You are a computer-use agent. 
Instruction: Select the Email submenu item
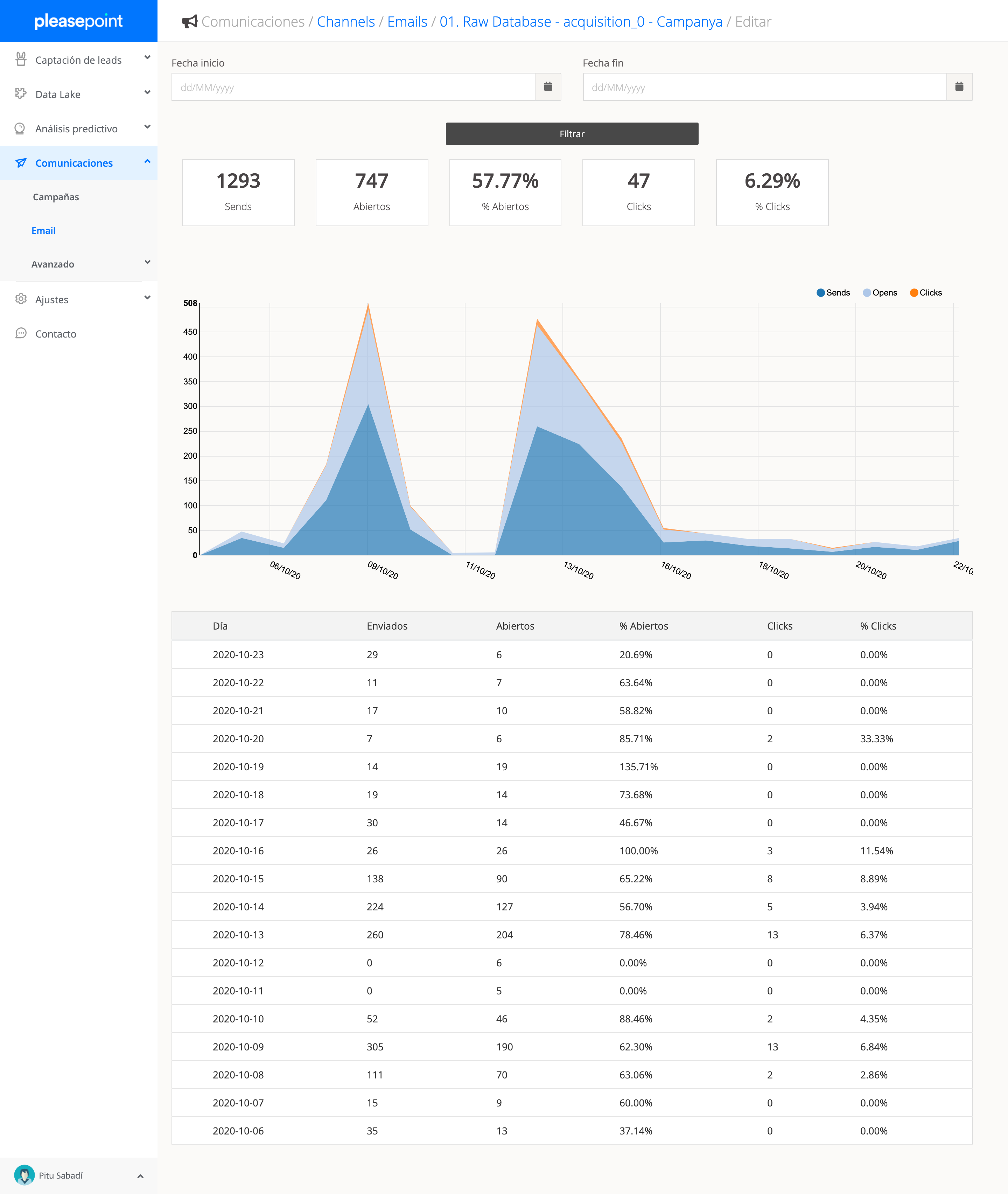click(43, 230)
